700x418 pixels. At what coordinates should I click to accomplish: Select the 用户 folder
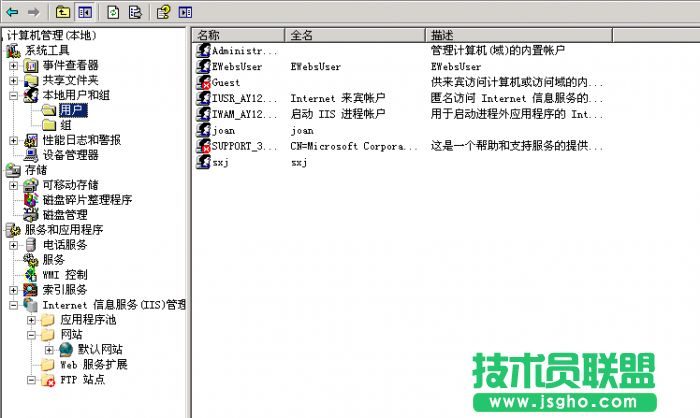coord(72,110)
